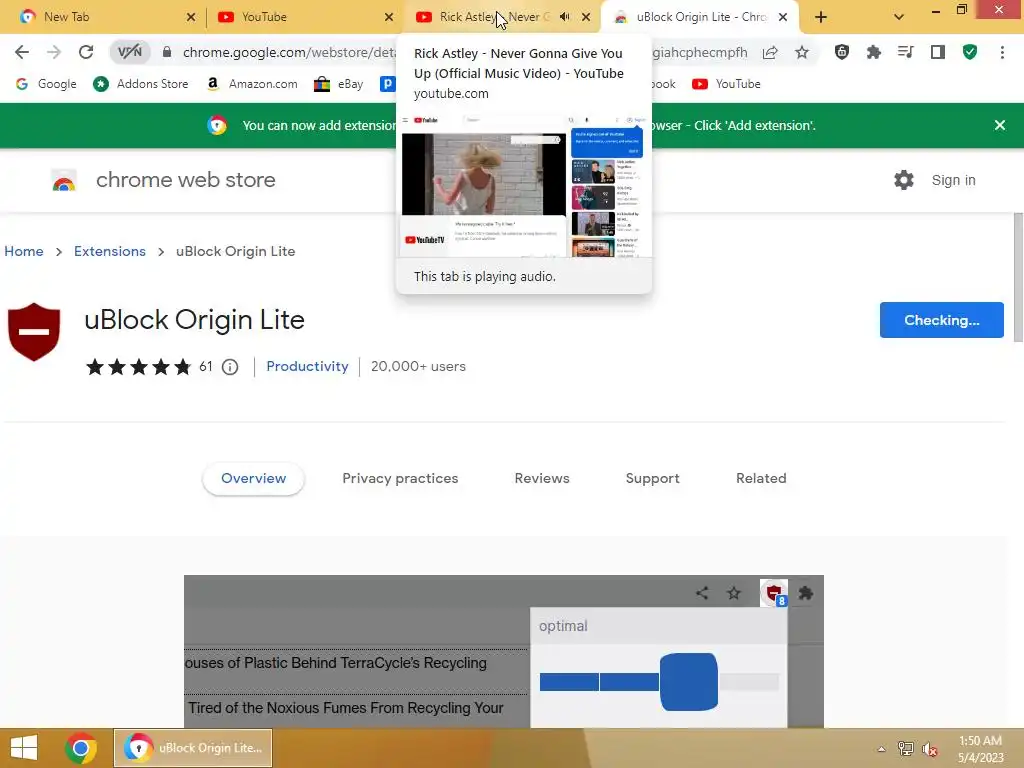Open the Support tab
Viewport: 1024px width, 768px height.
point(652,479)
